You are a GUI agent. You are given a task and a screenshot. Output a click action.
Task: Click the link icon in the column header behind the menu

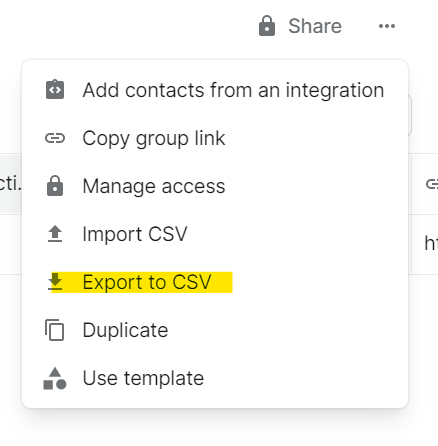[432, 184]
